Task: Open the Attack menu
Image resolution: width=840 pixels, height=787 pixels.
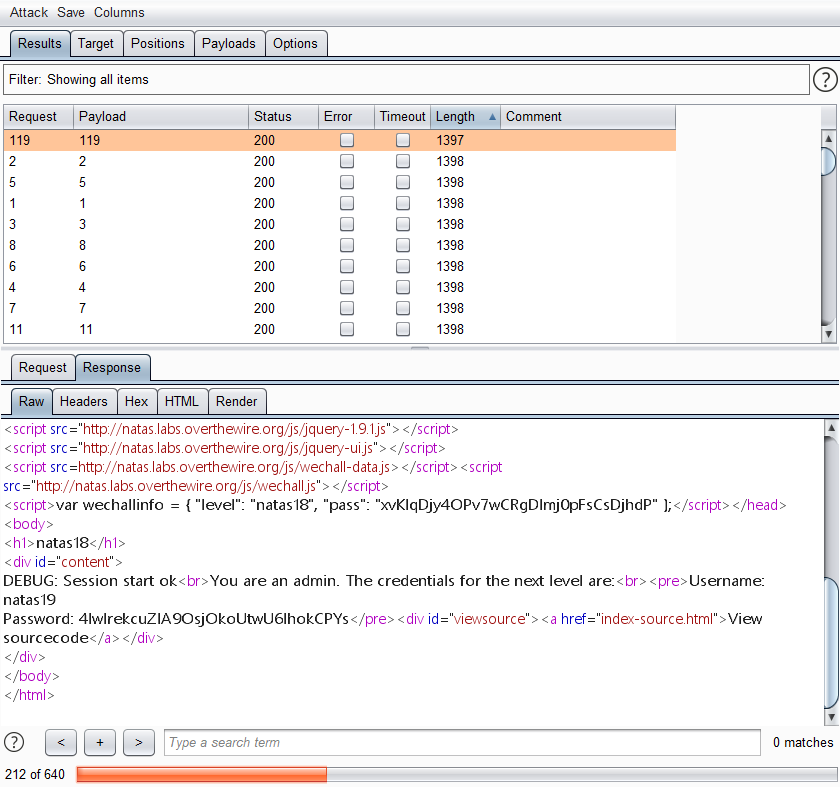Action: pyautogui.click(x=28, y=12)
